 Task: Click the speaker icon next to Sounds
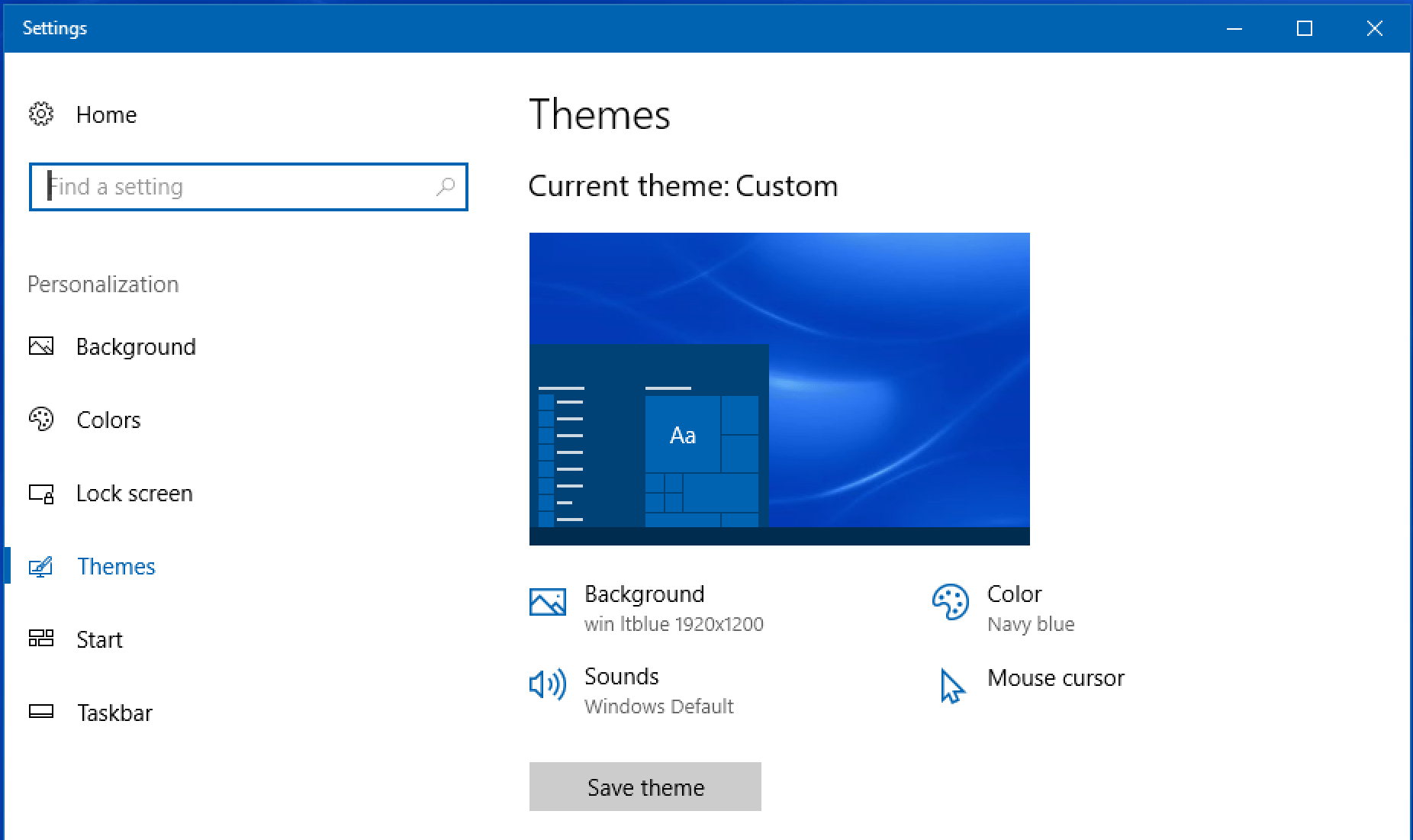pos(547,685)
